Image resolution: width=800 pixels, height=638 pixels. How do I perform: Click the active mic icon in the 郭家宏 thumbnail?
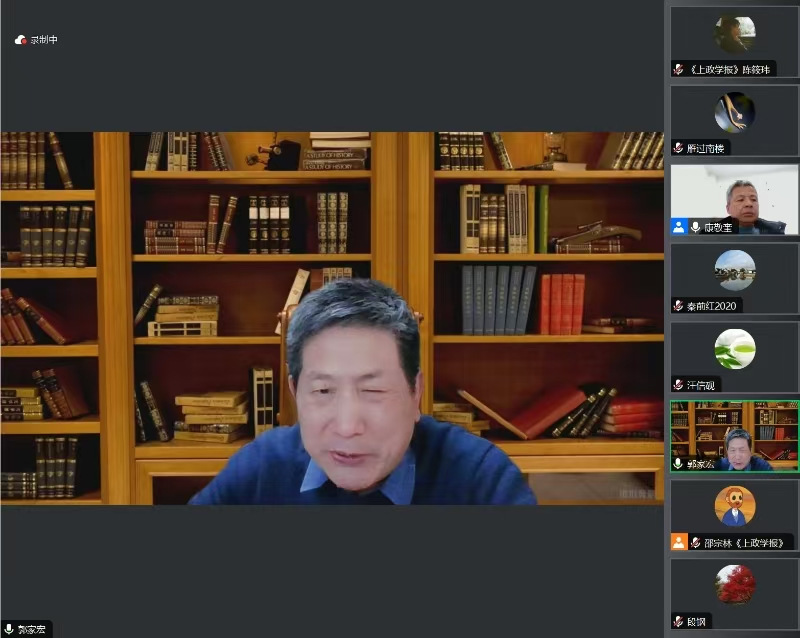pyautogui.click(x=679, y=463)
